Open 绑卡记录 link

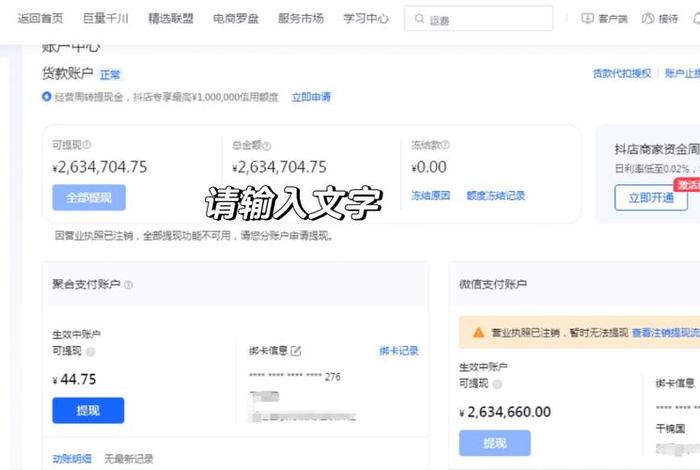[399, 351]
